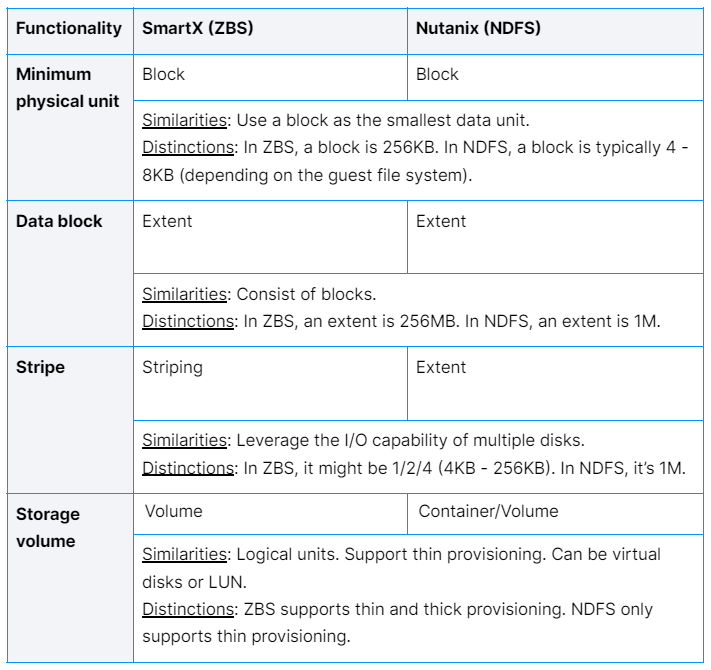Click the SmartX "Extent" cell in Data block row

[168, 221]
